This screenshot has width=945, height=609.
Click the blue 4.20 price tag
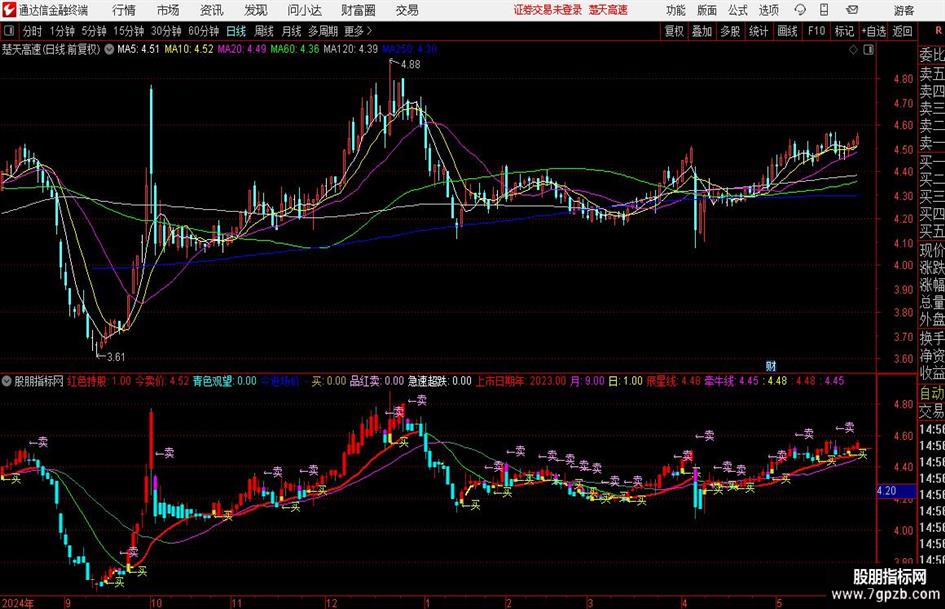coord(895,491)
